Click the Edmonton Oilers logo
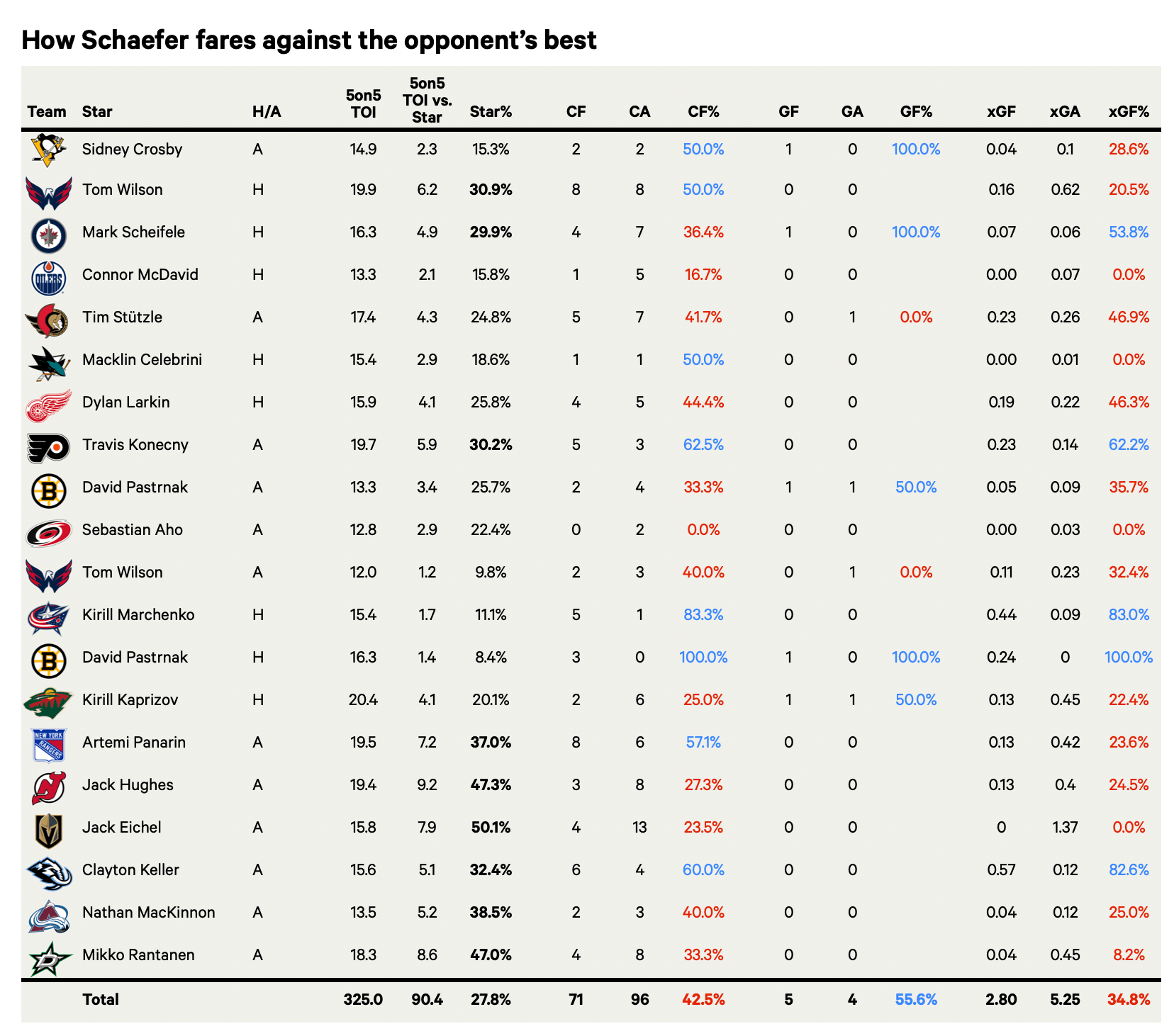 48,277
